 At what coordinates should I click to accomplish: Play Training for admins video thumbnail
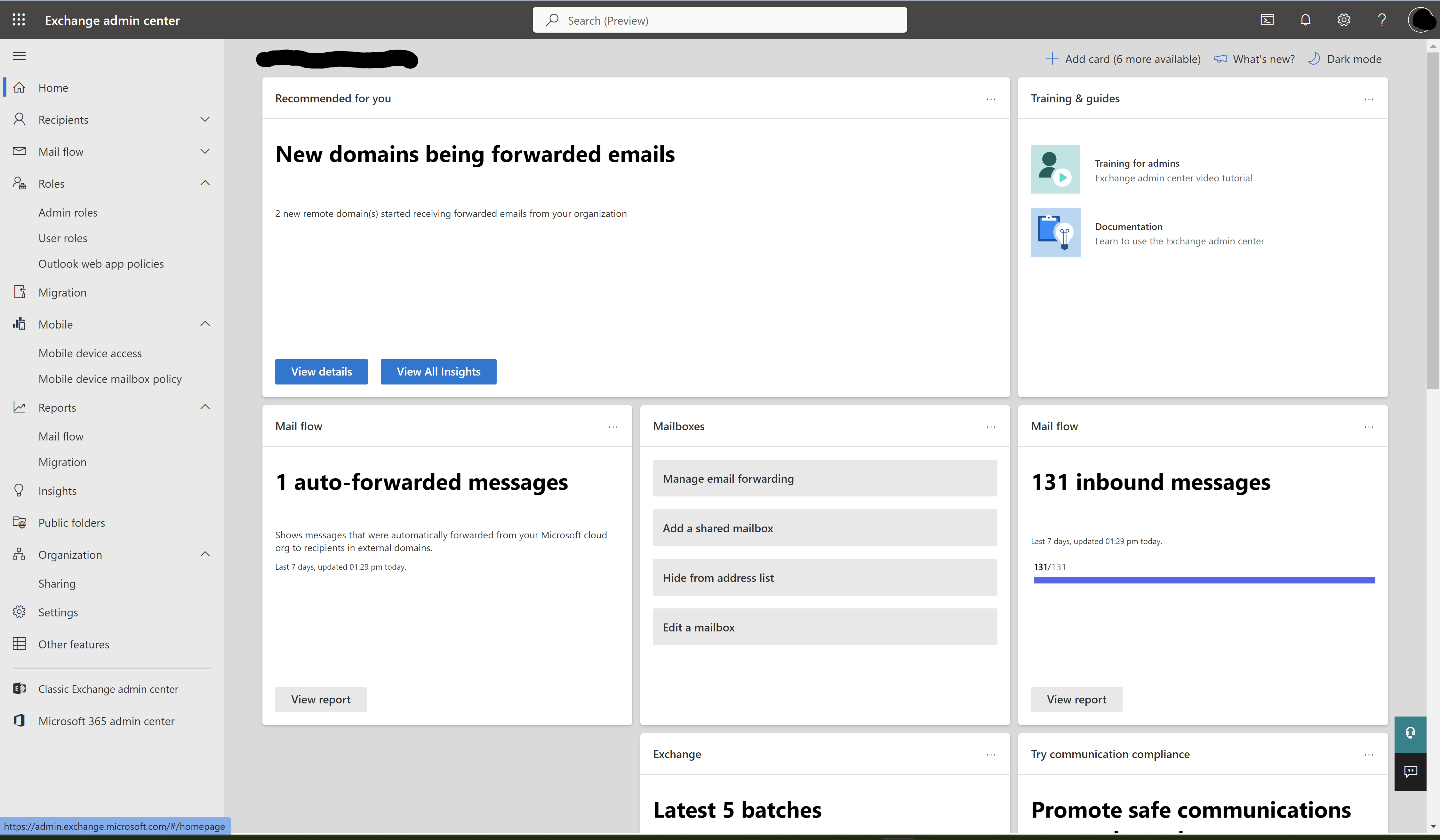point(1055,170)
